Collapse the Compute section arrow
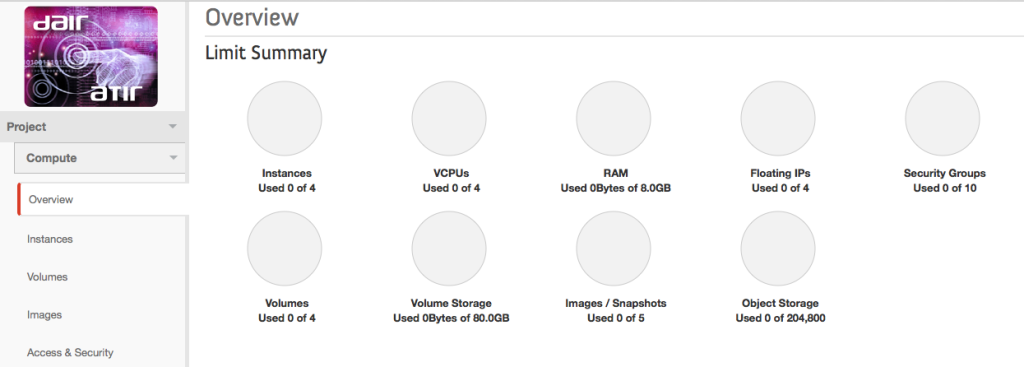This screenshot has width=1024, height=367. [173, 158]
